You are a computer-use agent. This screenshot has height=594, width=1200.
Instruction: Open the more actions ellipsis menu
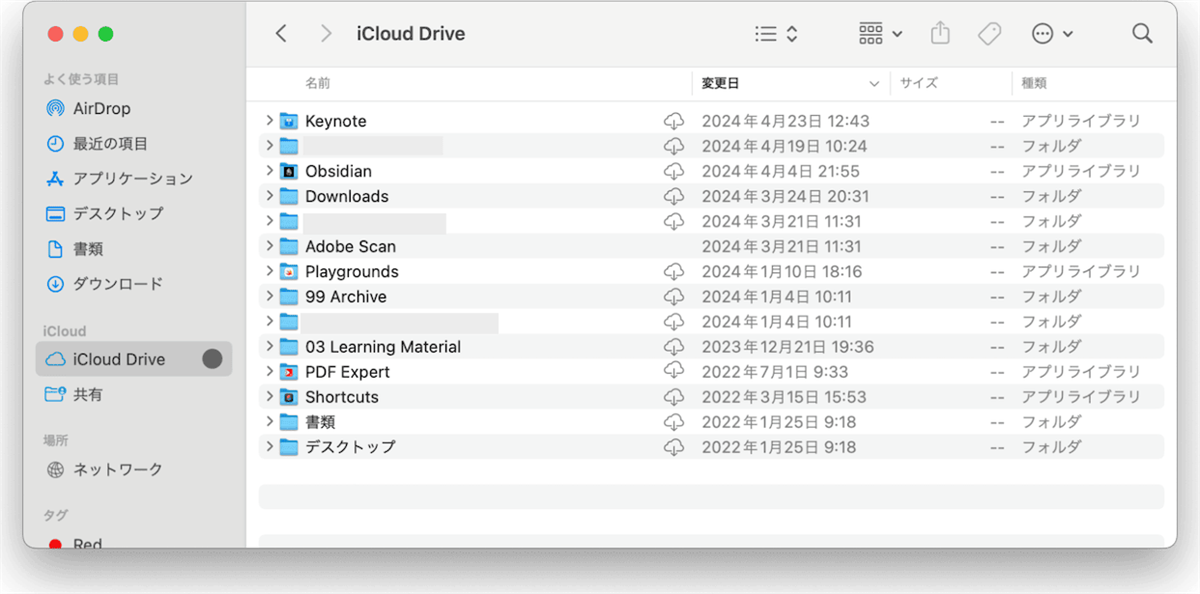(x=1052, y=34)
